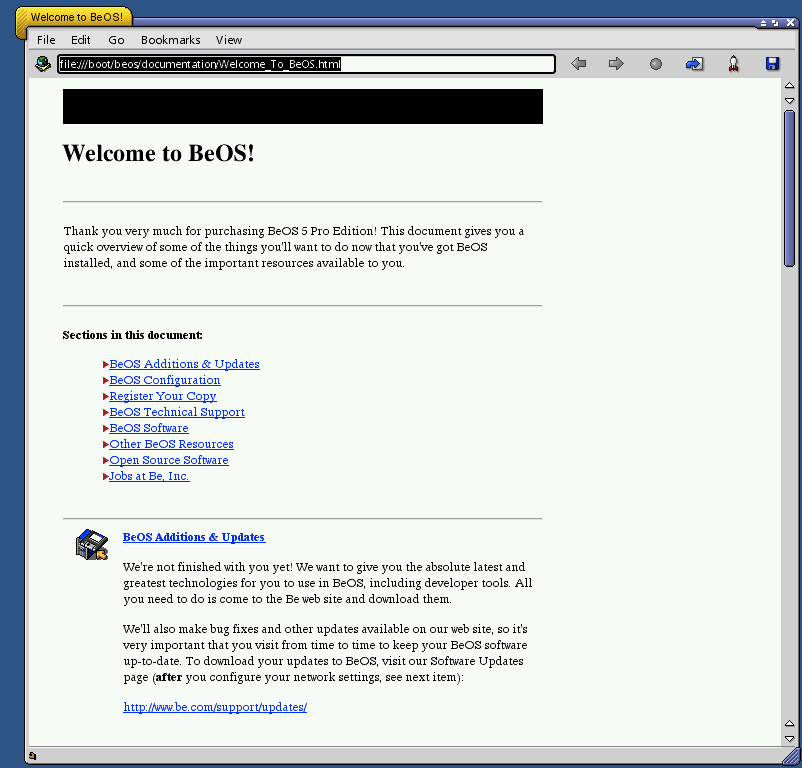The image size is (802, 768).
Task: Click the Reload page icon with blue arrow
Action: (x=694, y=64)
